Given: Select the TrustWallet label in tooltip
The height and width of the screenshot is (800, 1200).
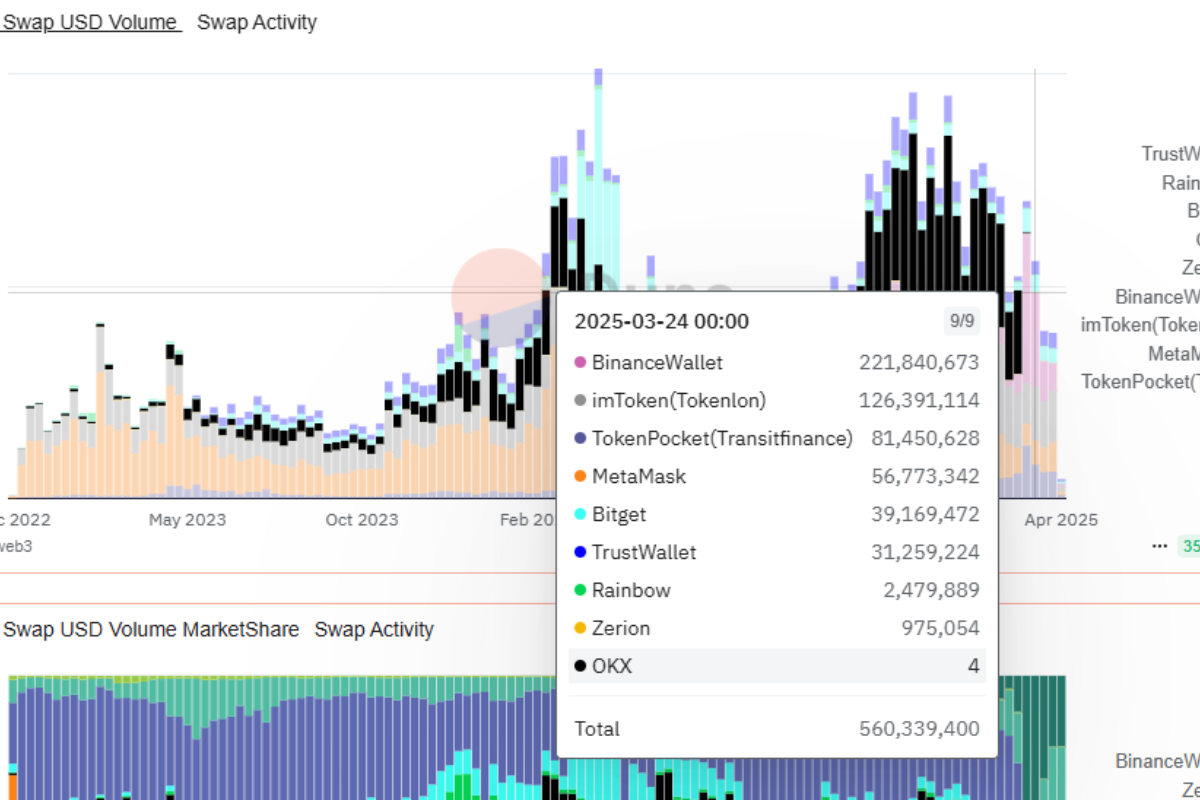Looking at the screenshot, I should 644,553.
